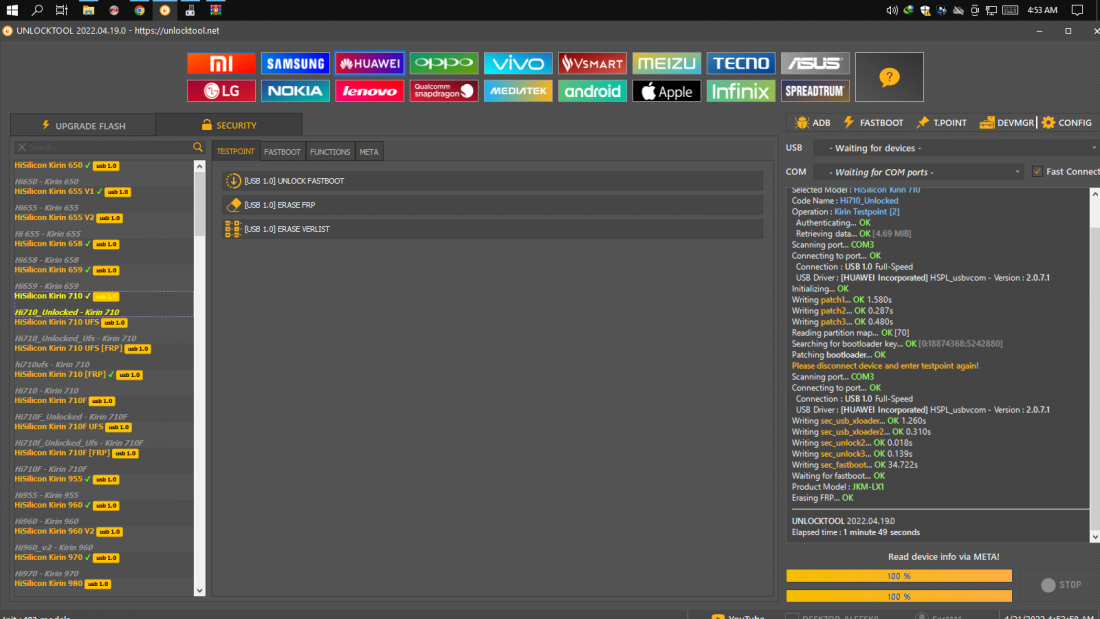Select the Infinix brand logo
Screen dimensions: 1100x619
click(741, 91)
